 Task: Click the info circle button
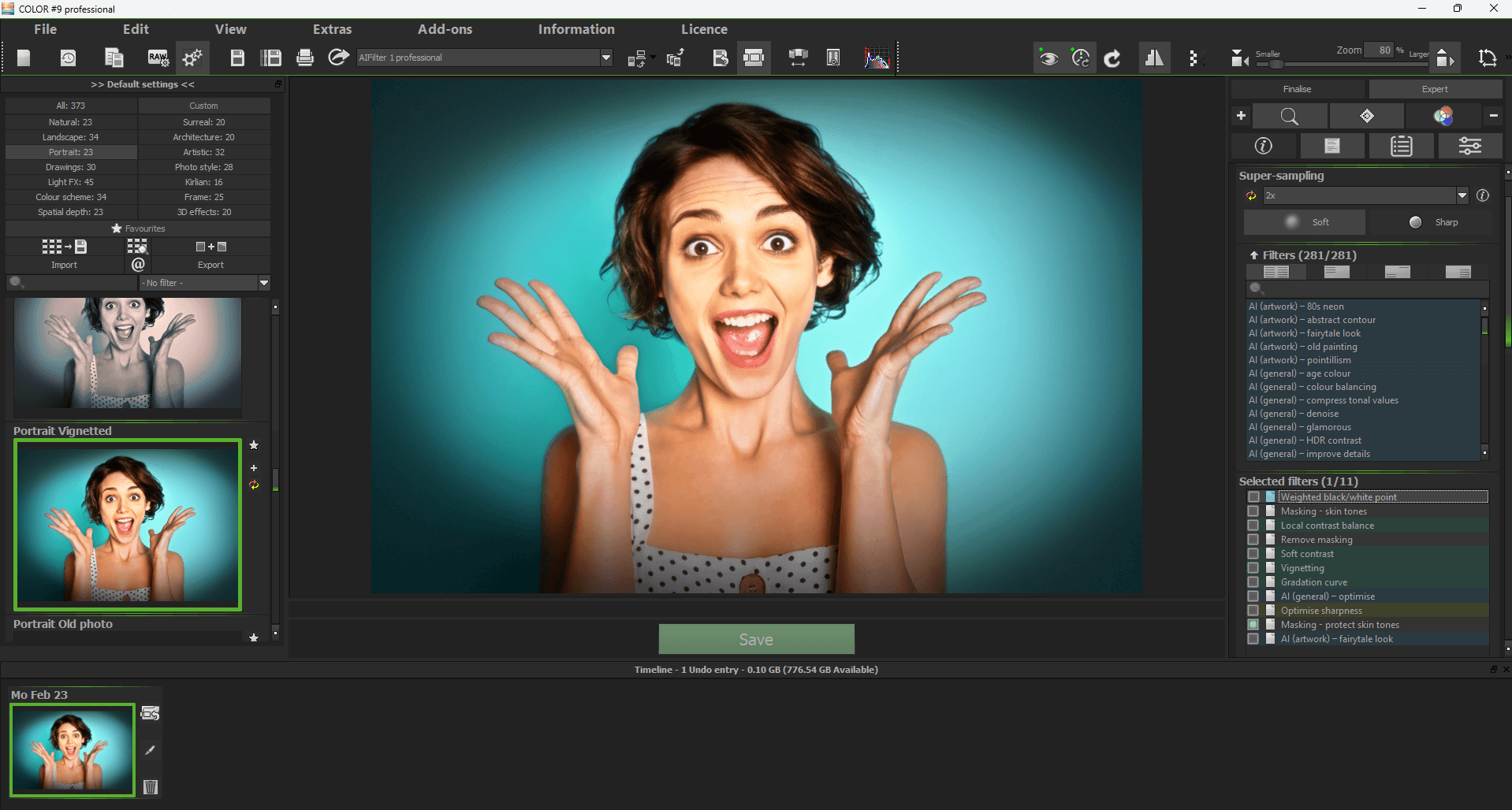pyautogui.click(x=1264, y=146)
